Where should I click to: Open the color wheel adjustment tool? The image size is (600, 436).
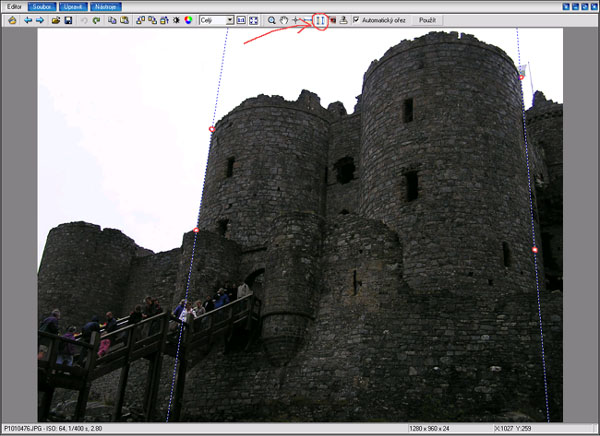click(x=187, y=20)
